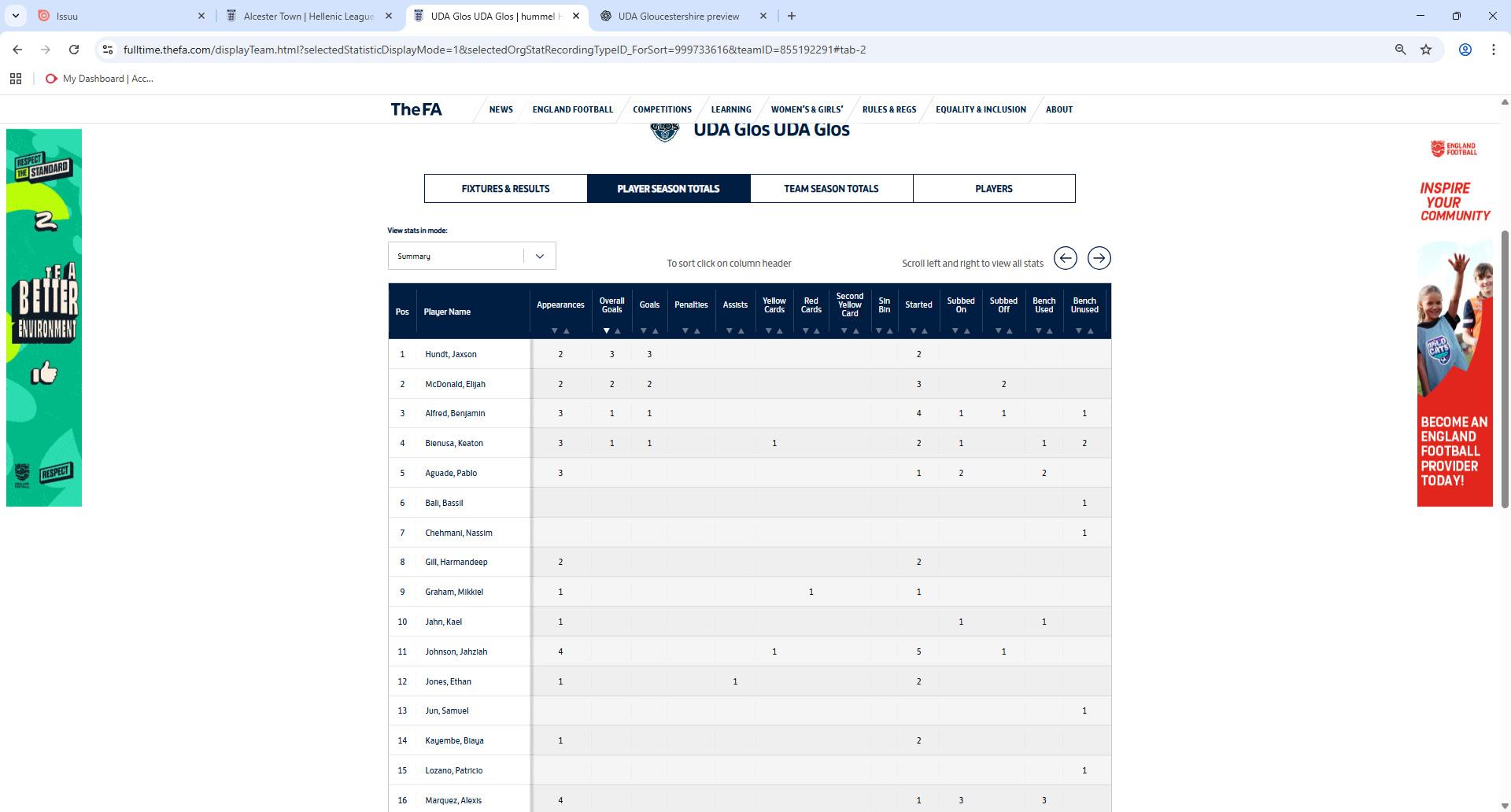Click the Respect the Standard ad banner
The height and width of the screenshot is (812, 1511).
tap(44, 318)
